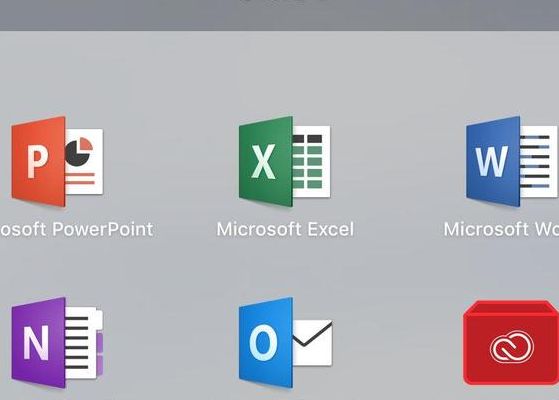Open the Outlook app icon with envelope
Screen dimensions: 559x400
[285, 343]
